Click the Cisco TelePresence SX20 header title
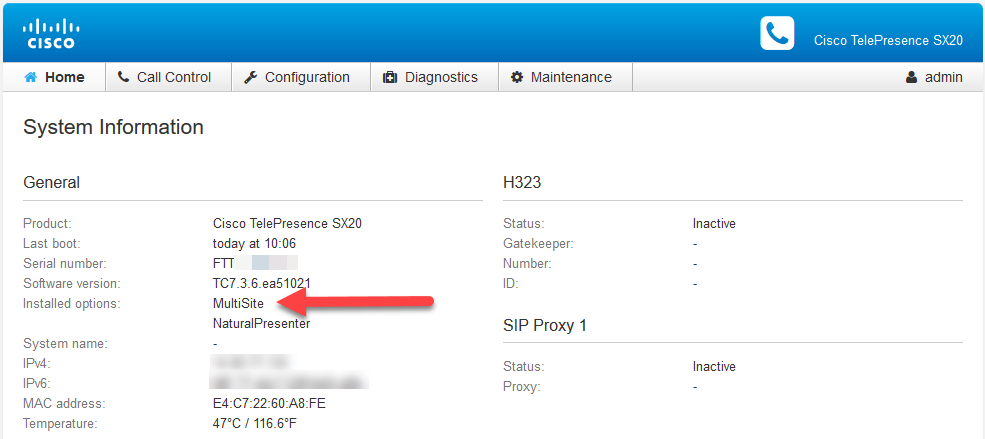 tap(888, 40)
